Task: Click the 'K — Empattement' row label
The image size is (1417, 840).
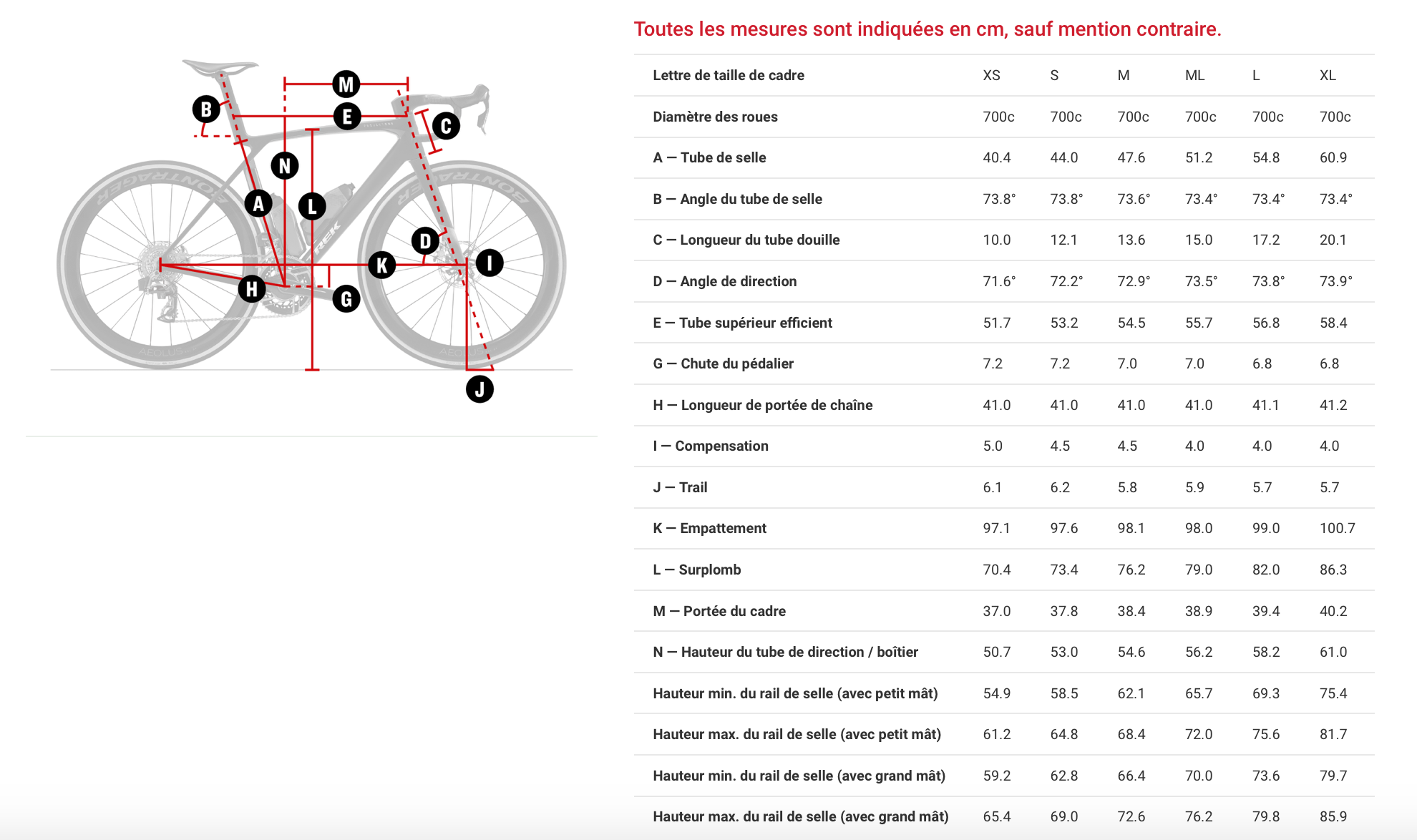Action: pos(709,528)
